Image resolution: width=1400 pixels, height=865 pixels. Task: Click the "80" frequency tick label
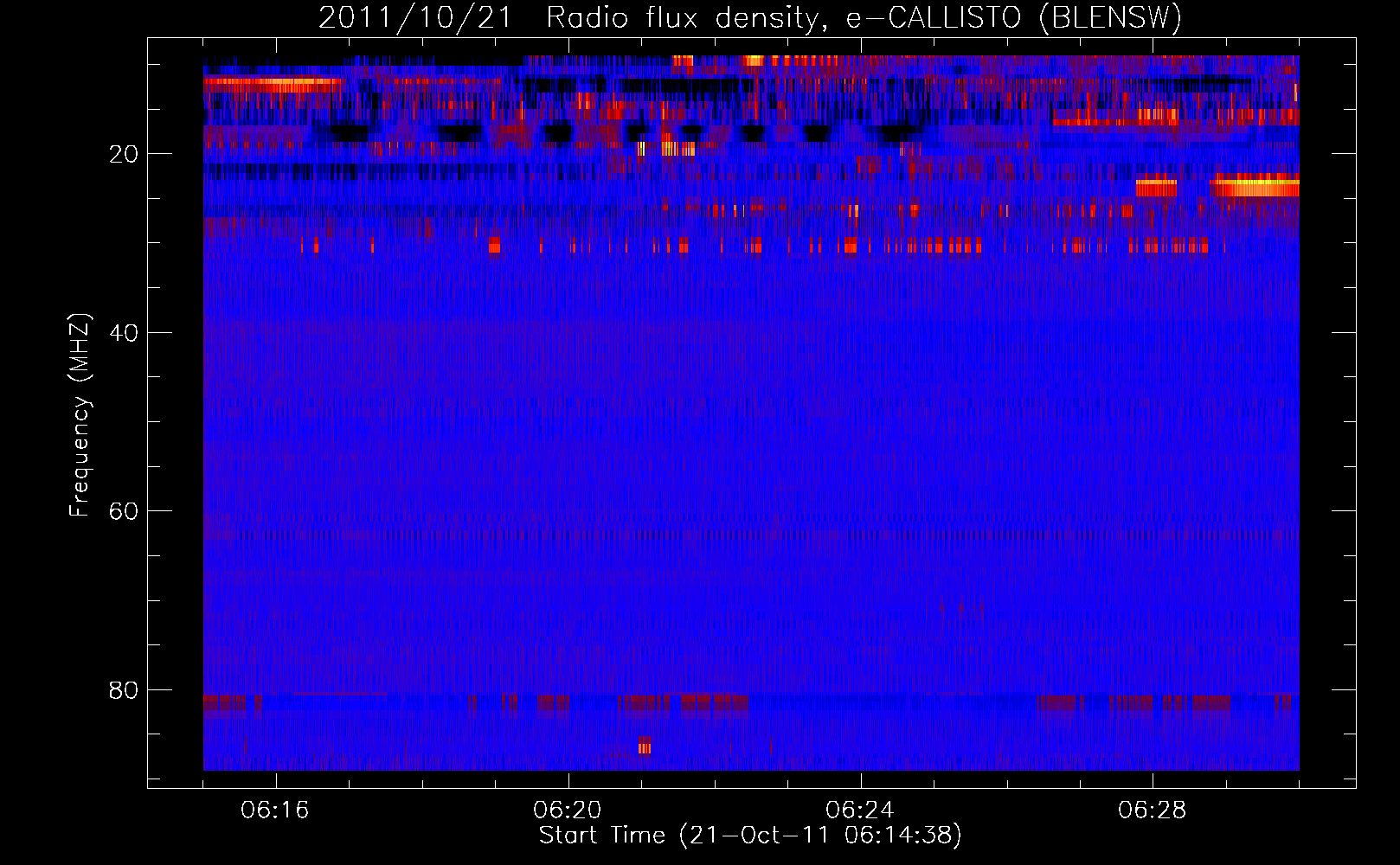[124, 690]
